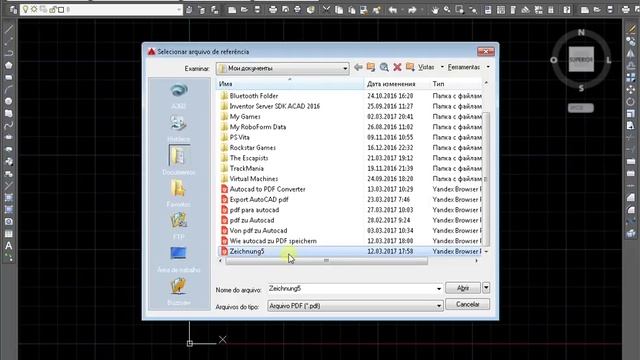Select the Von pdf zu Autocad file
This screenshot has height=360, width=640.
pos(258,231)
